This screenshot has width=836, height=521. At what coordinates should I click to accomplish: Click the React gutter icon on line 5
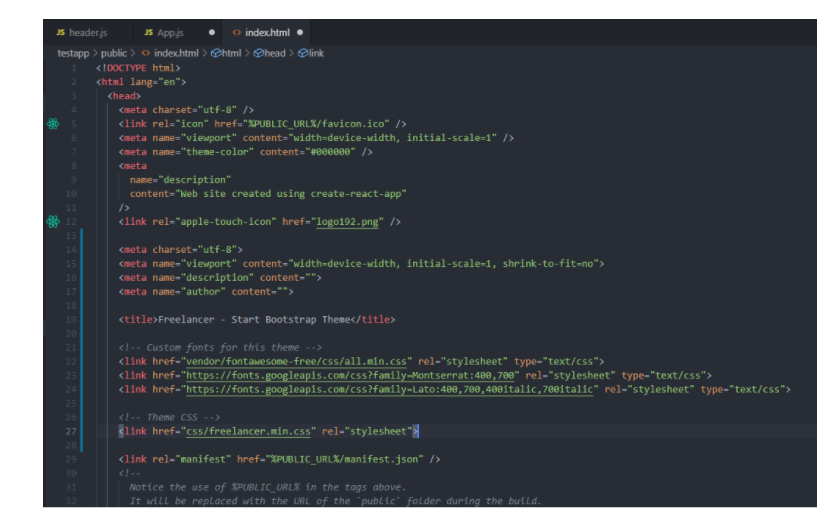[x=53, y=124]
